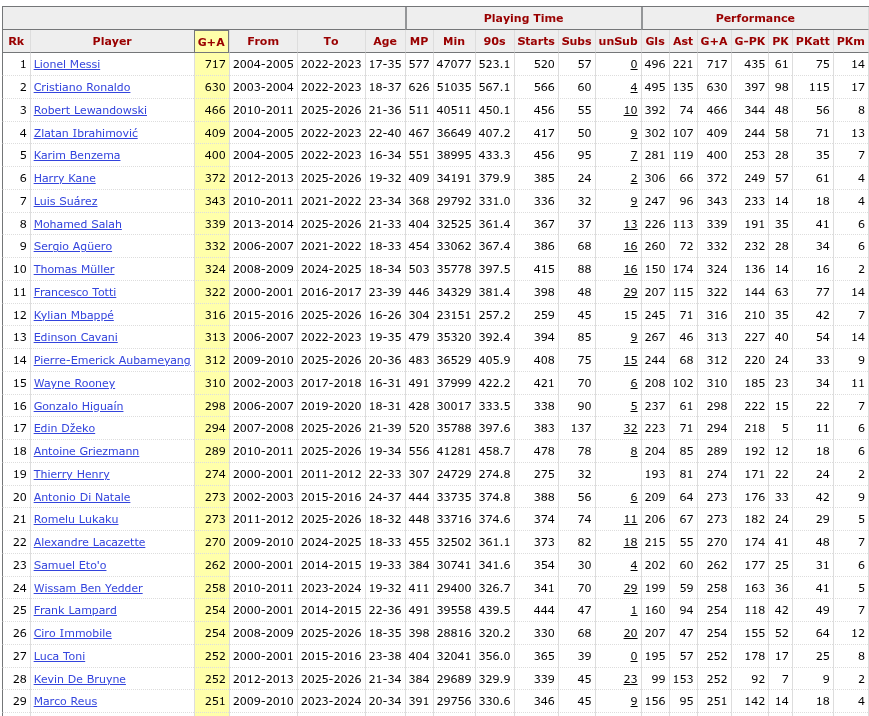
Task: Follow the Edin Džeko link
Action: pyautogui.click(x=64, y=428)
